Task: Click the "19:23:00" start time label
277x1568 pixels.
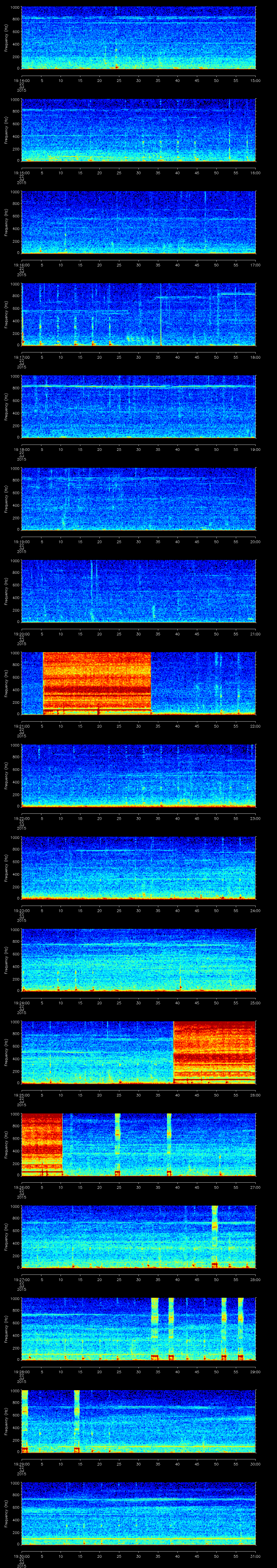Action: [21, 910]
